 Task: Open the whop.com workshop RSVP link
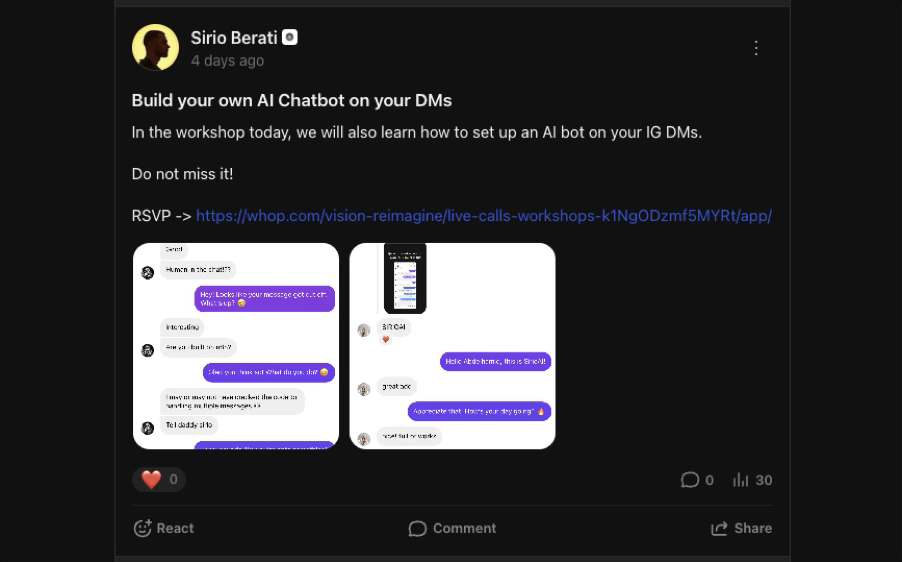pos(483,216)
